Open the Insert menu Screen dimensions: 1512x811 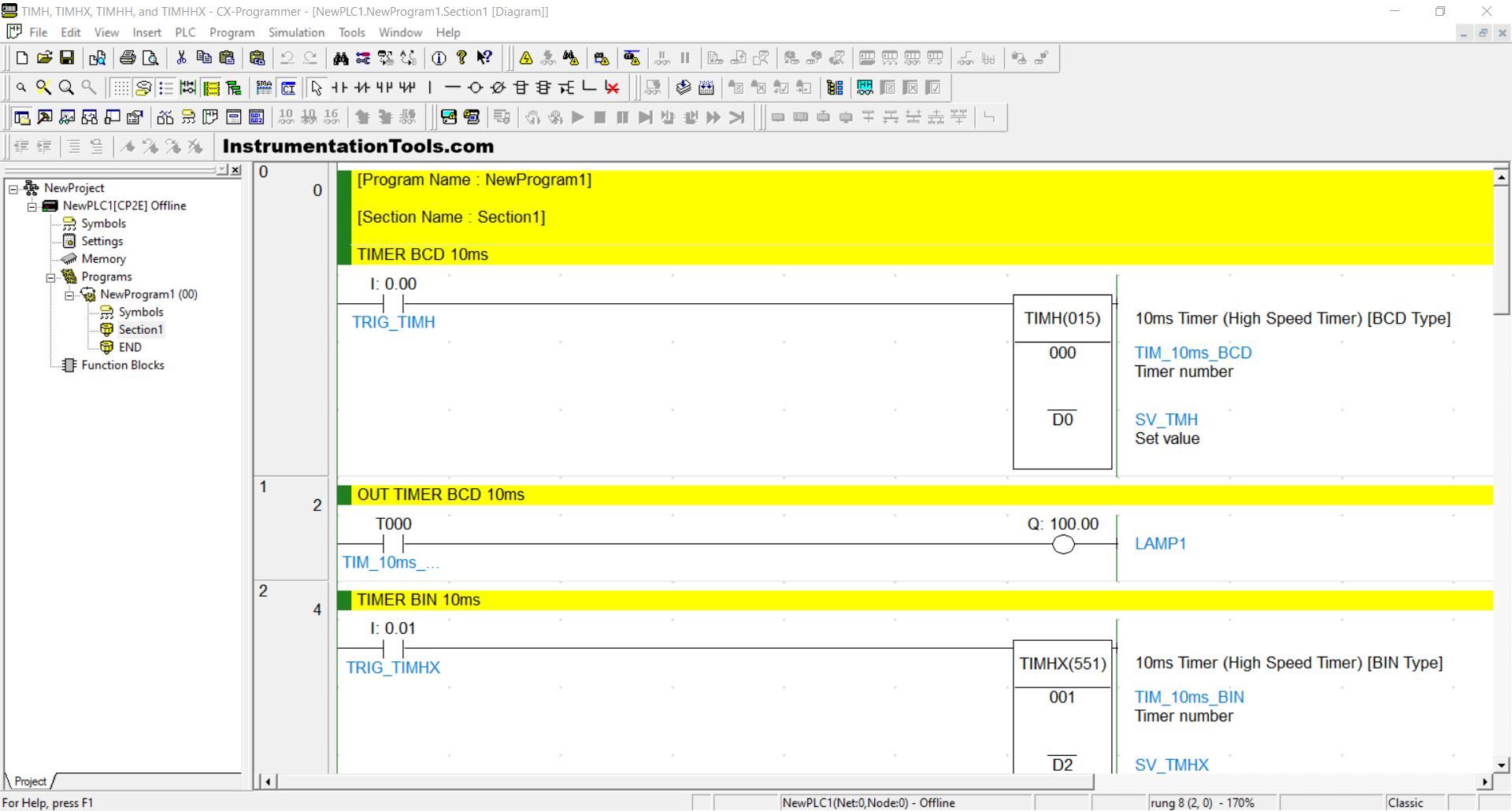[x=146, y=32]
